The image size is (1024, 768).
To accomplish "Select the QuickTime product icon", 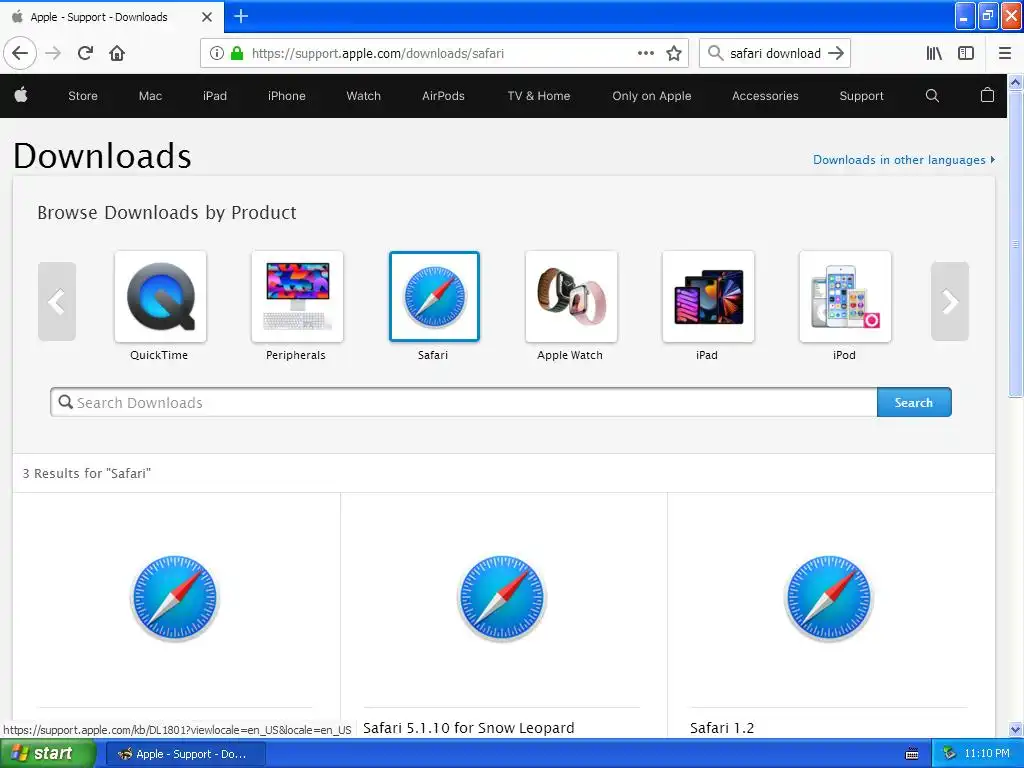I will pyautogui.click(x=160, y=296).
